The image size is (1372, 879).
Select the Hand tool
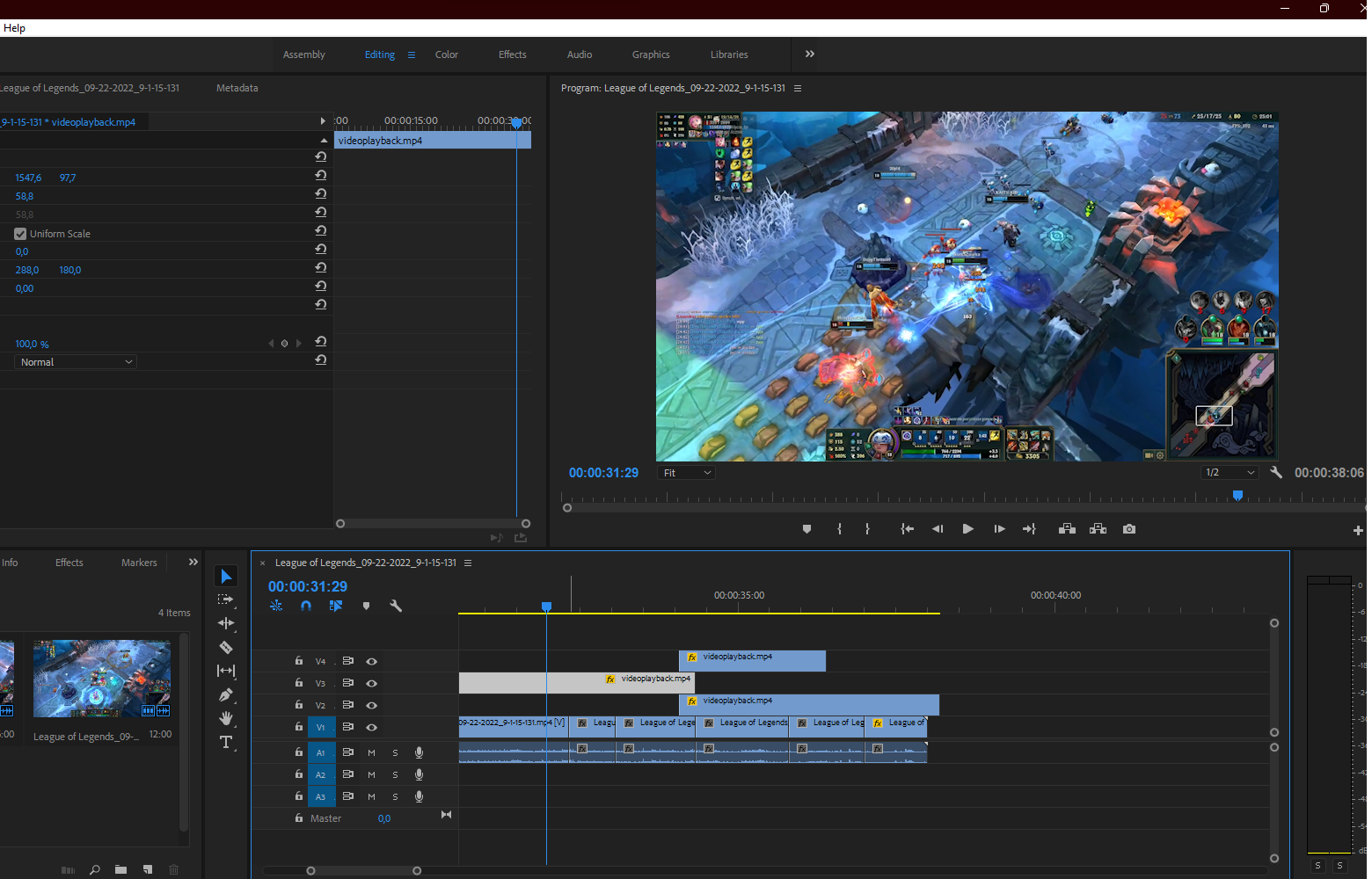pos(226,718)
